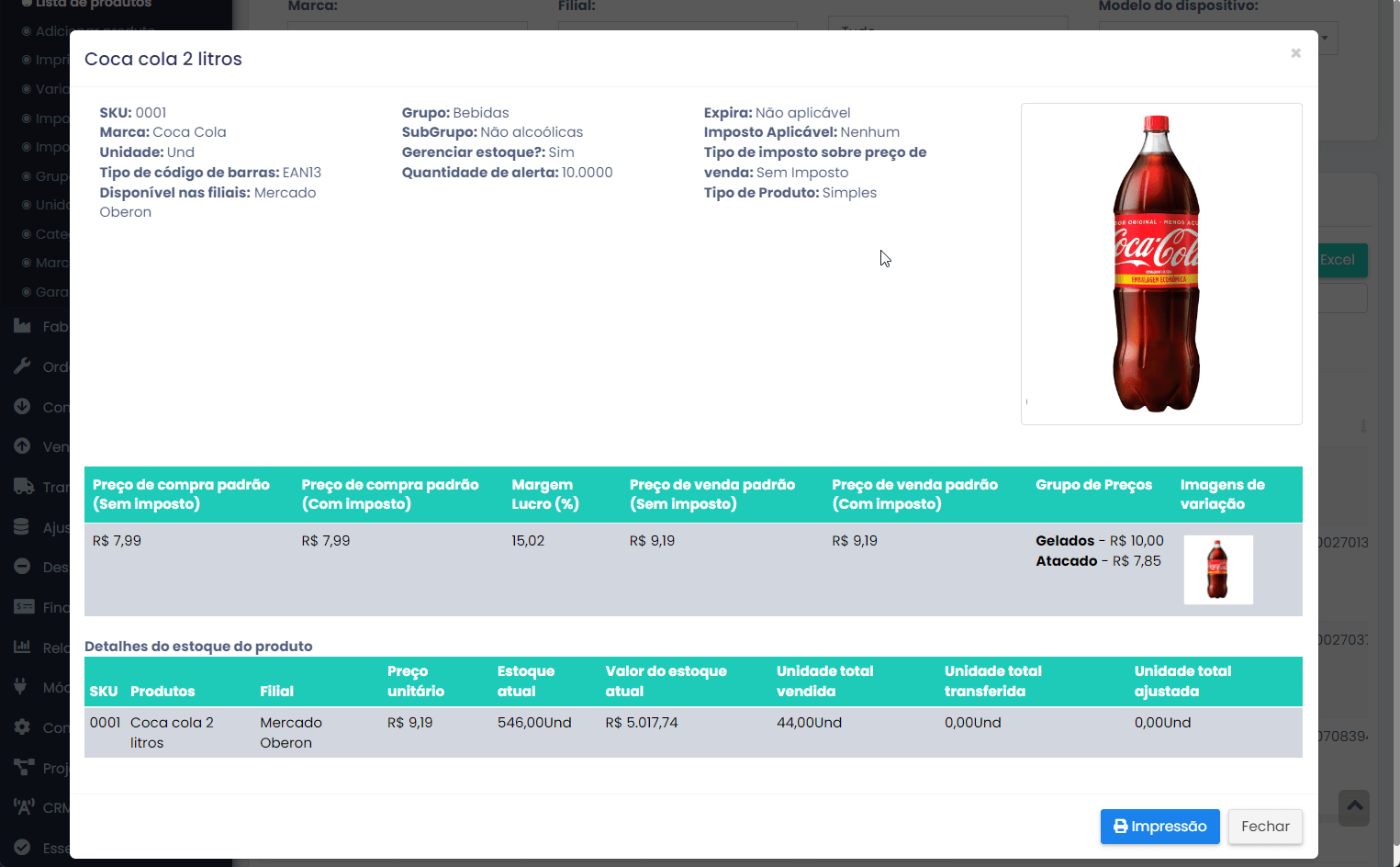
Task: Click the margin value 15,02
Action: [x=528, y=541]
